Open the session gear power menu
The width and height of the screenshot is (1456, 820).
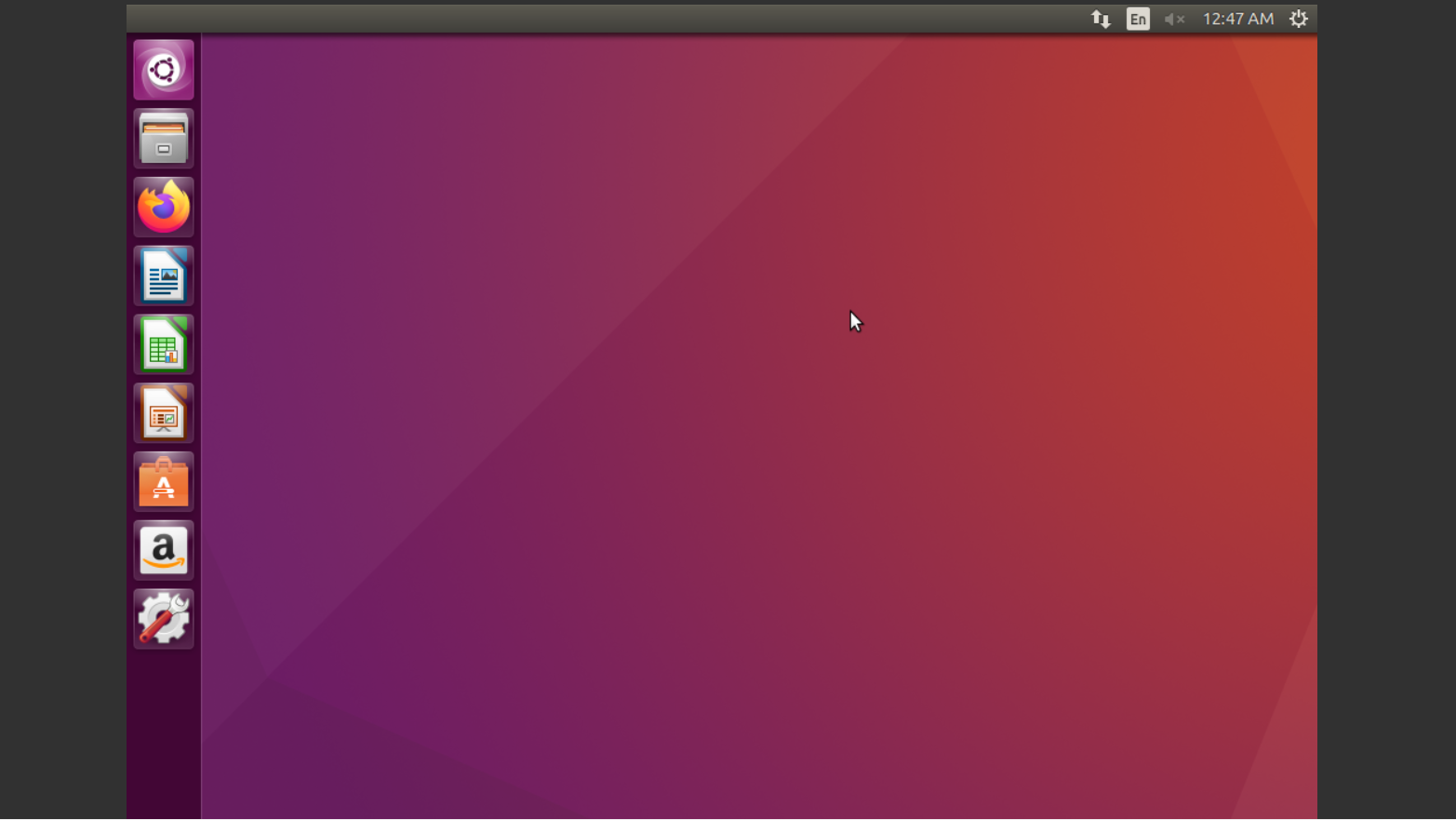1299,19
